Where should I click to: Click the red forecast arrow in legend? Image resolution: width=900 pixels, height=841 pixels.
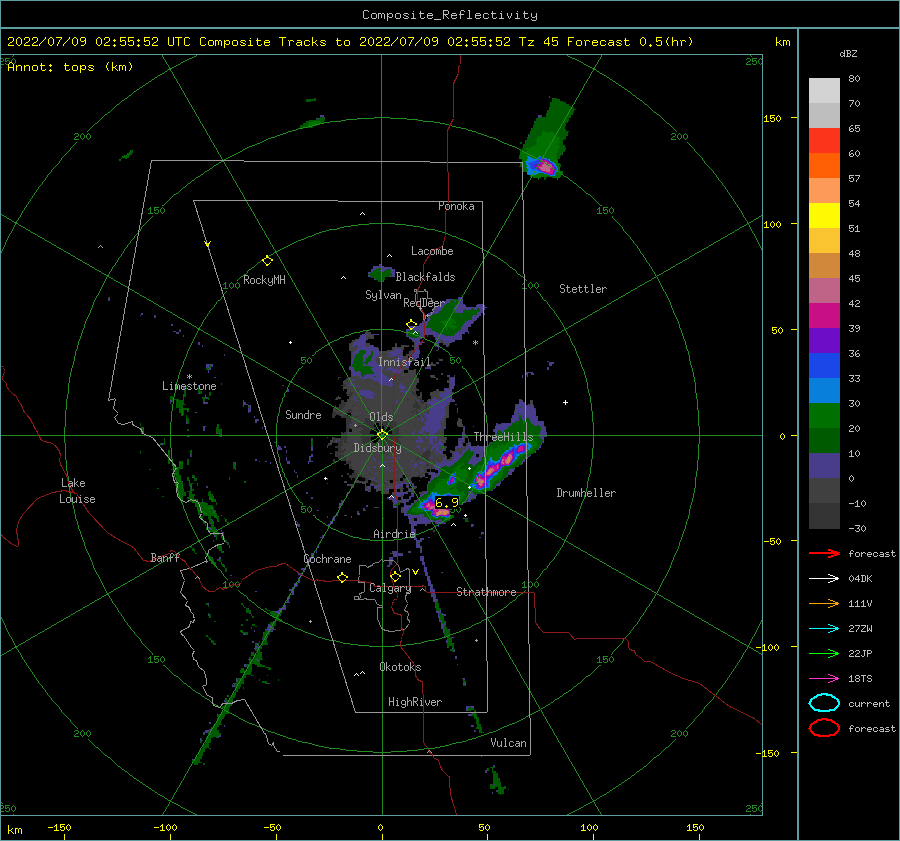[x=824, y=553]
